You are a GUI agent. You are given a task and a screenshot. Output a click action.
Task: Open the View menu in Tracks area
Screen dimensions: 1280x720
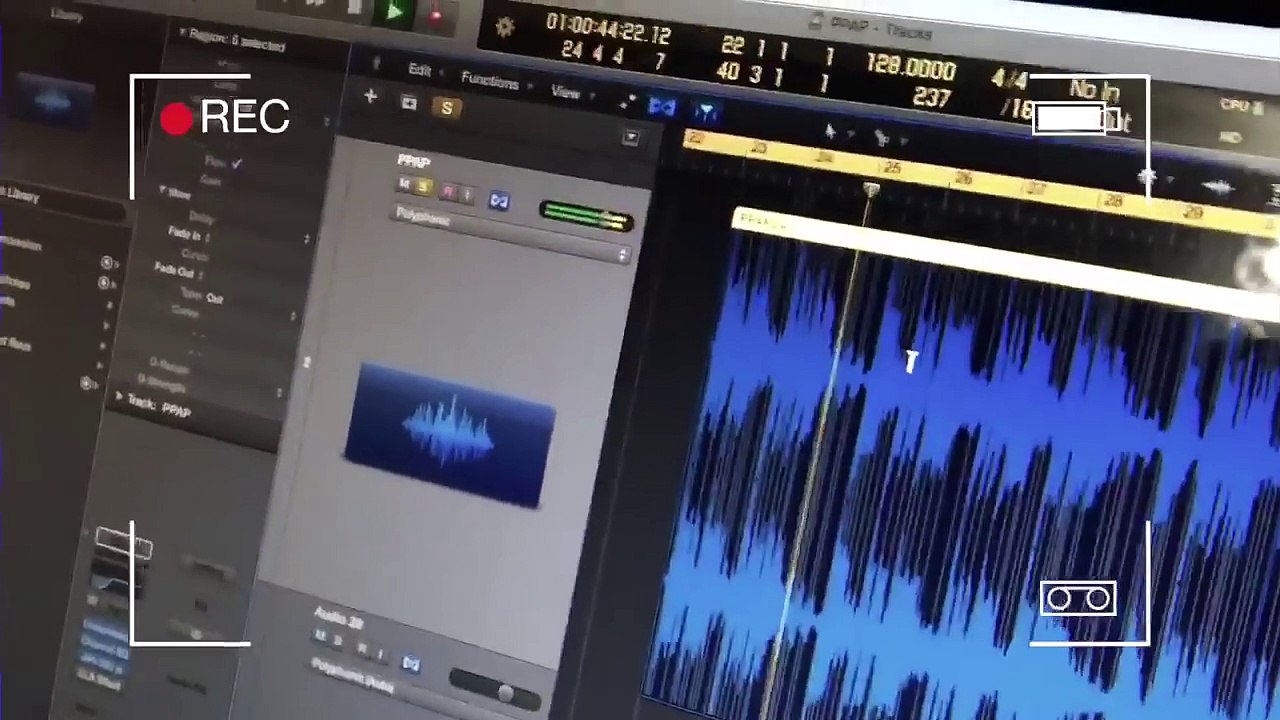[x=565, y=93]
